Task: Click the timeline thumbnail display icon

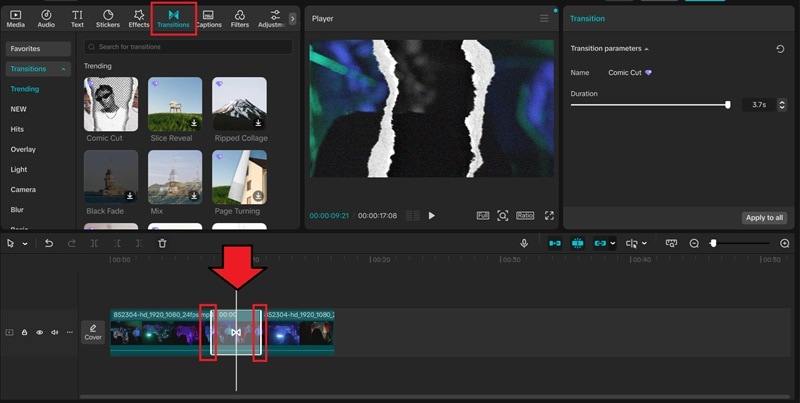Action: coord(671,244)
